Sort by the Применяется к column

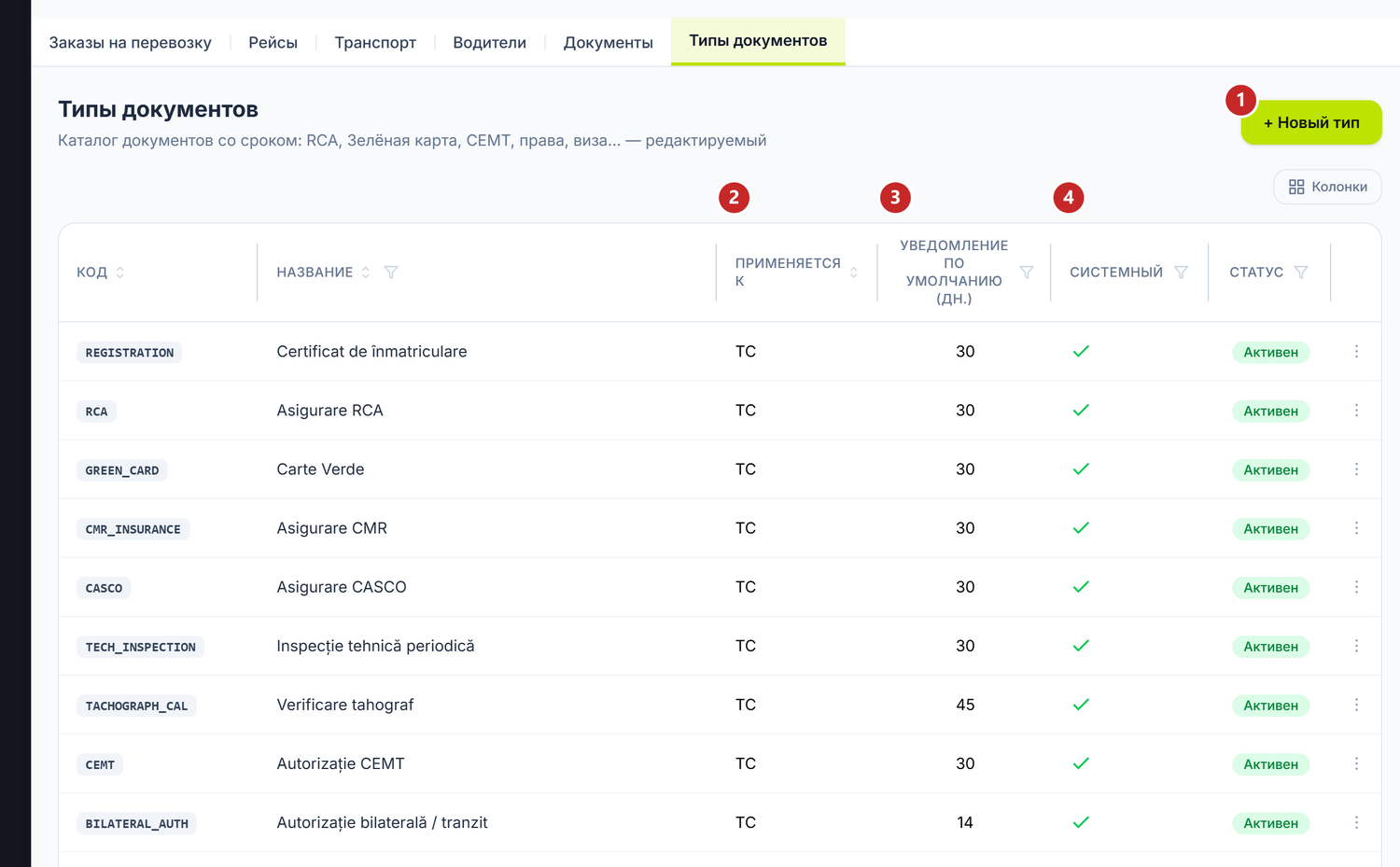tap(854, 273)
